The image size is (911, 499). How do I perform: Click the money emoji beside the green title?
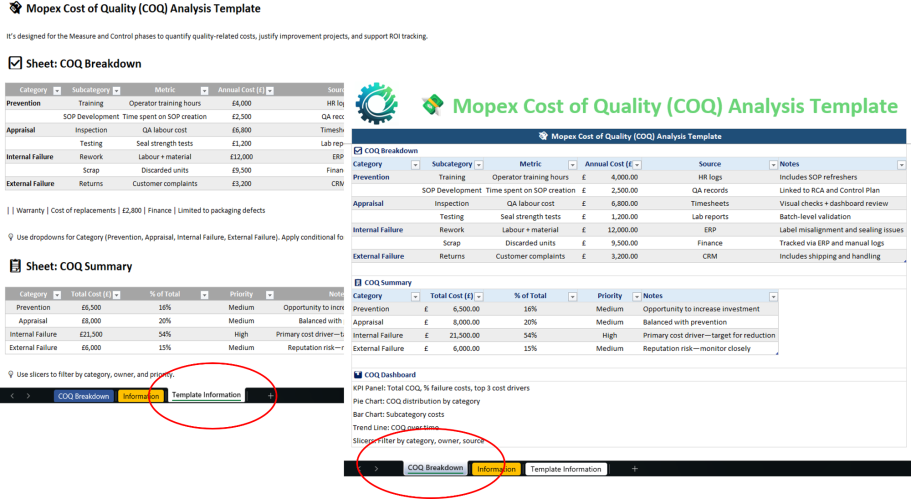tap(432, 106)
